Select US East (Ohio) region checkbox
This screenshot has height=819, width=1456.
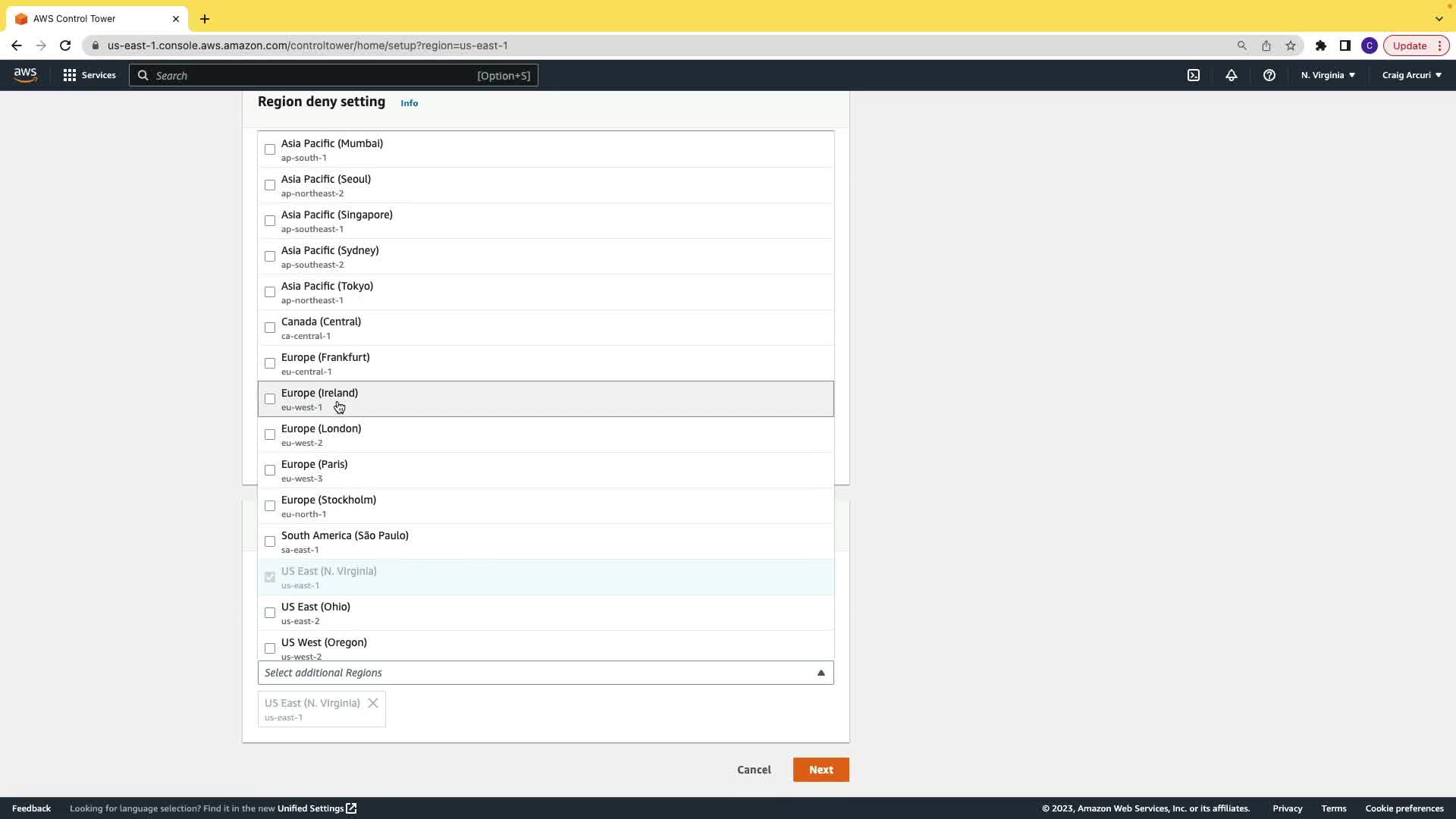tap(270, 613)
